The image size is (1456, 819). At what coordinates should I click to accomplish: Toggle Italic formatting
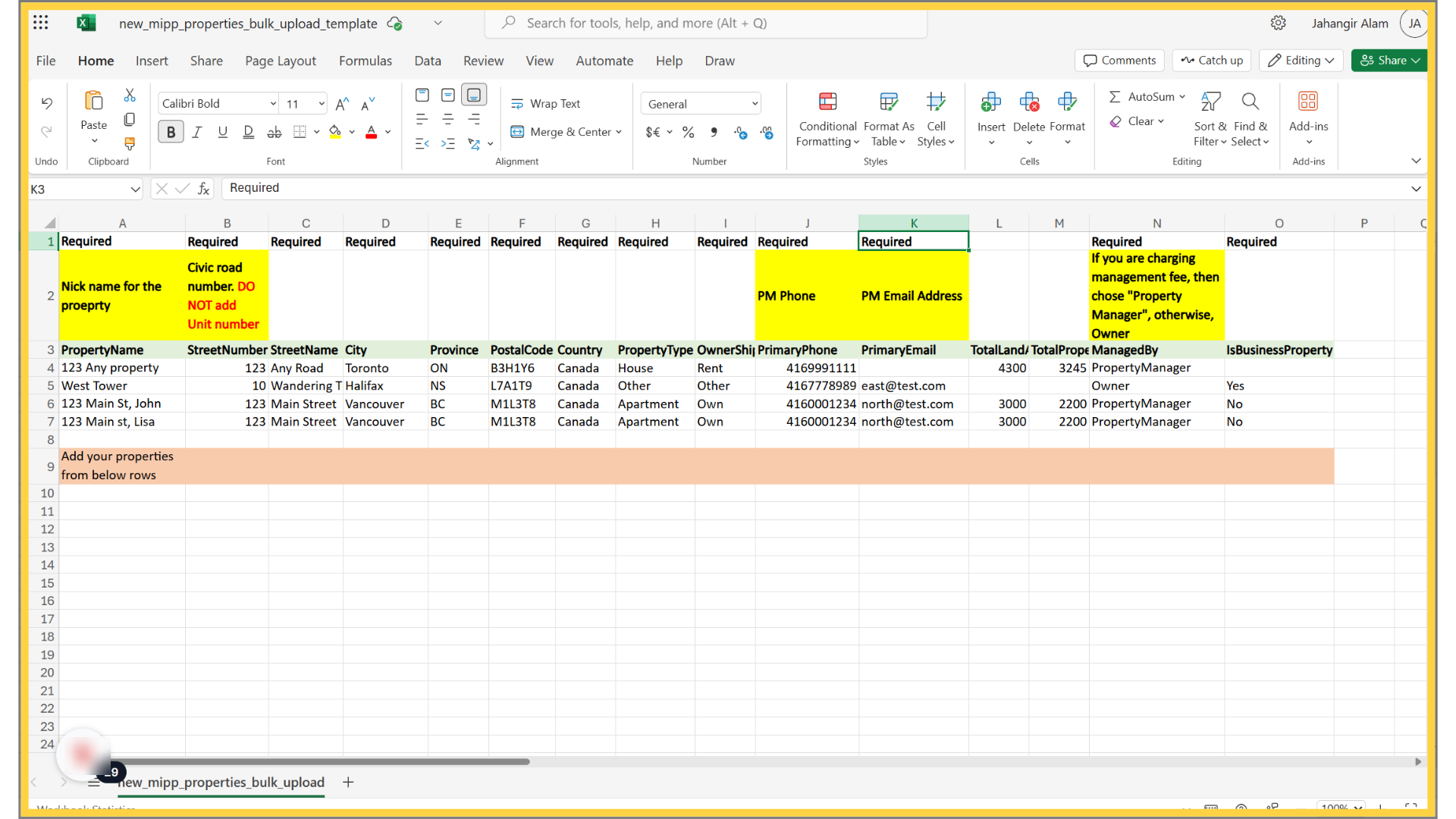(x=197, y=132)
